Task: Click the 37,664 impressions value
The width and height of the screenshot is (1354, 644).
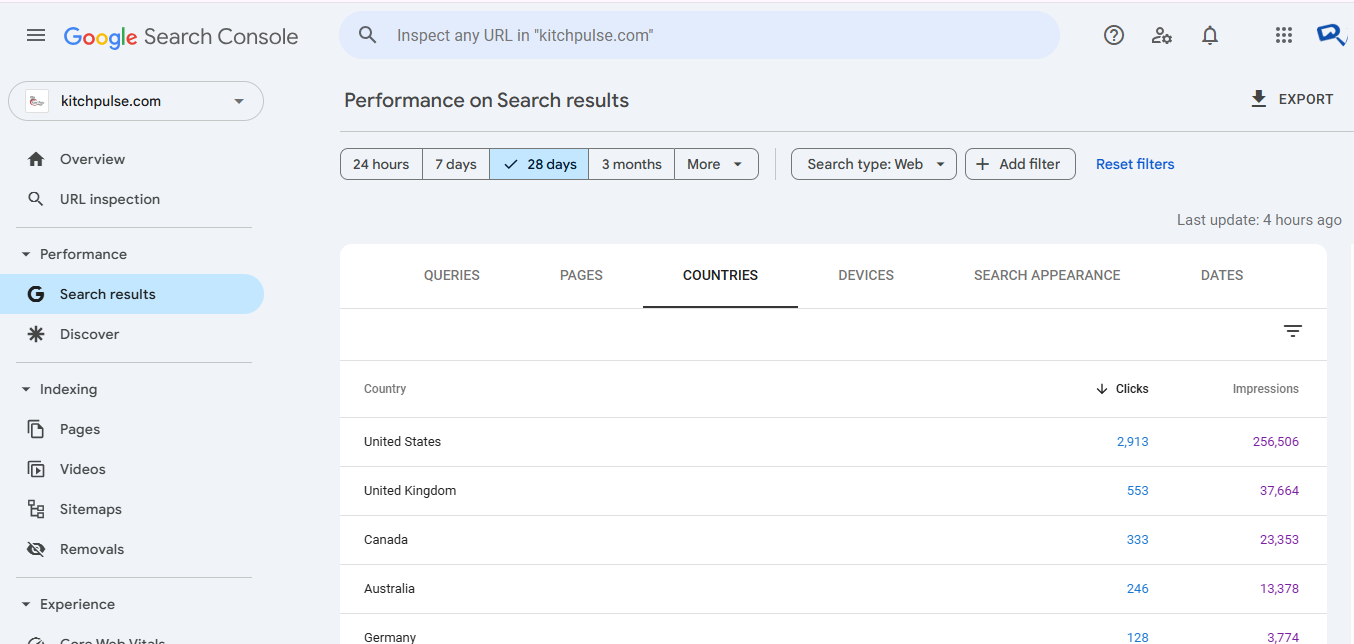Action: tap(1279, 491)
